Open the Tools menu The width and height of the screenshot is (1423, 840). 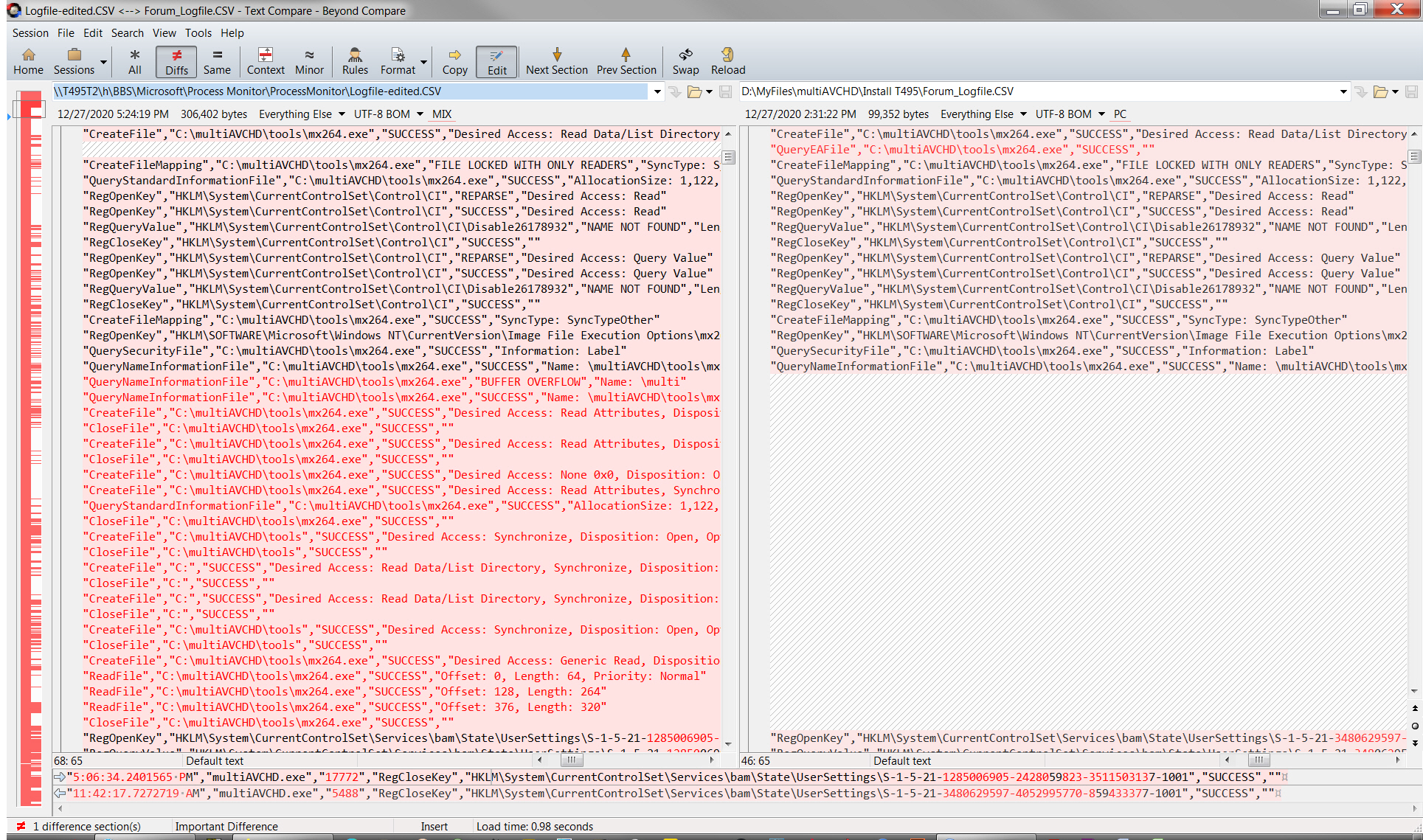pos(198,33)
